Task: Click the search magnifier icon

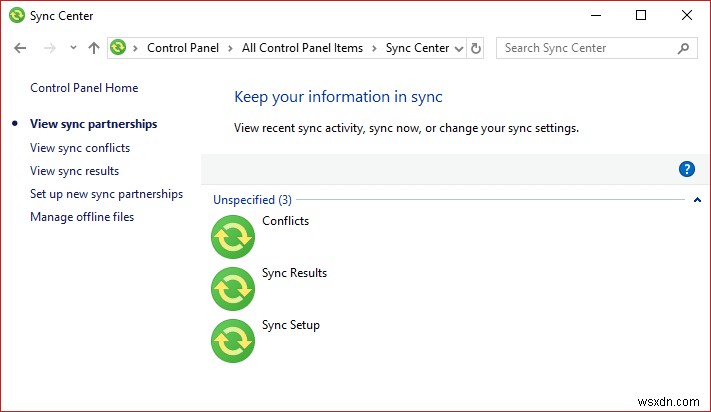Action: tap(684, 48)
